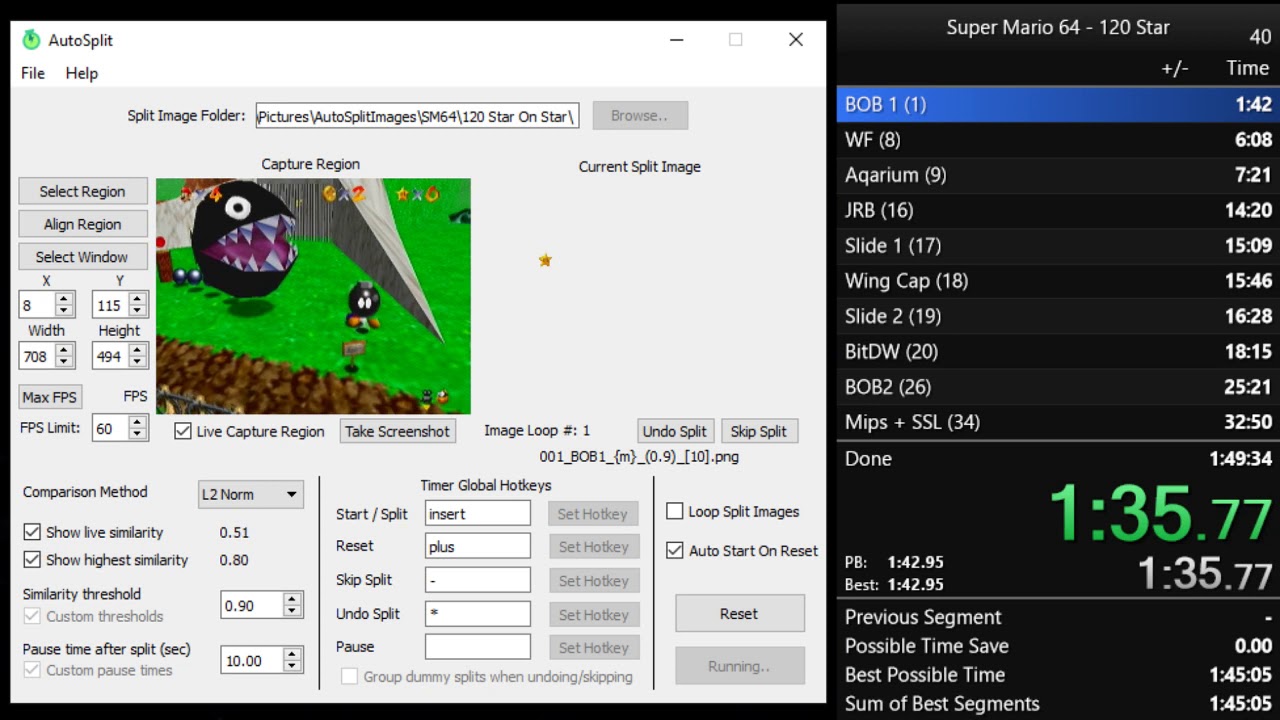Image resolution: width=1280 pixels, height=720 pixels.
Task: Click the large Reset button
Action: [740, 614]
